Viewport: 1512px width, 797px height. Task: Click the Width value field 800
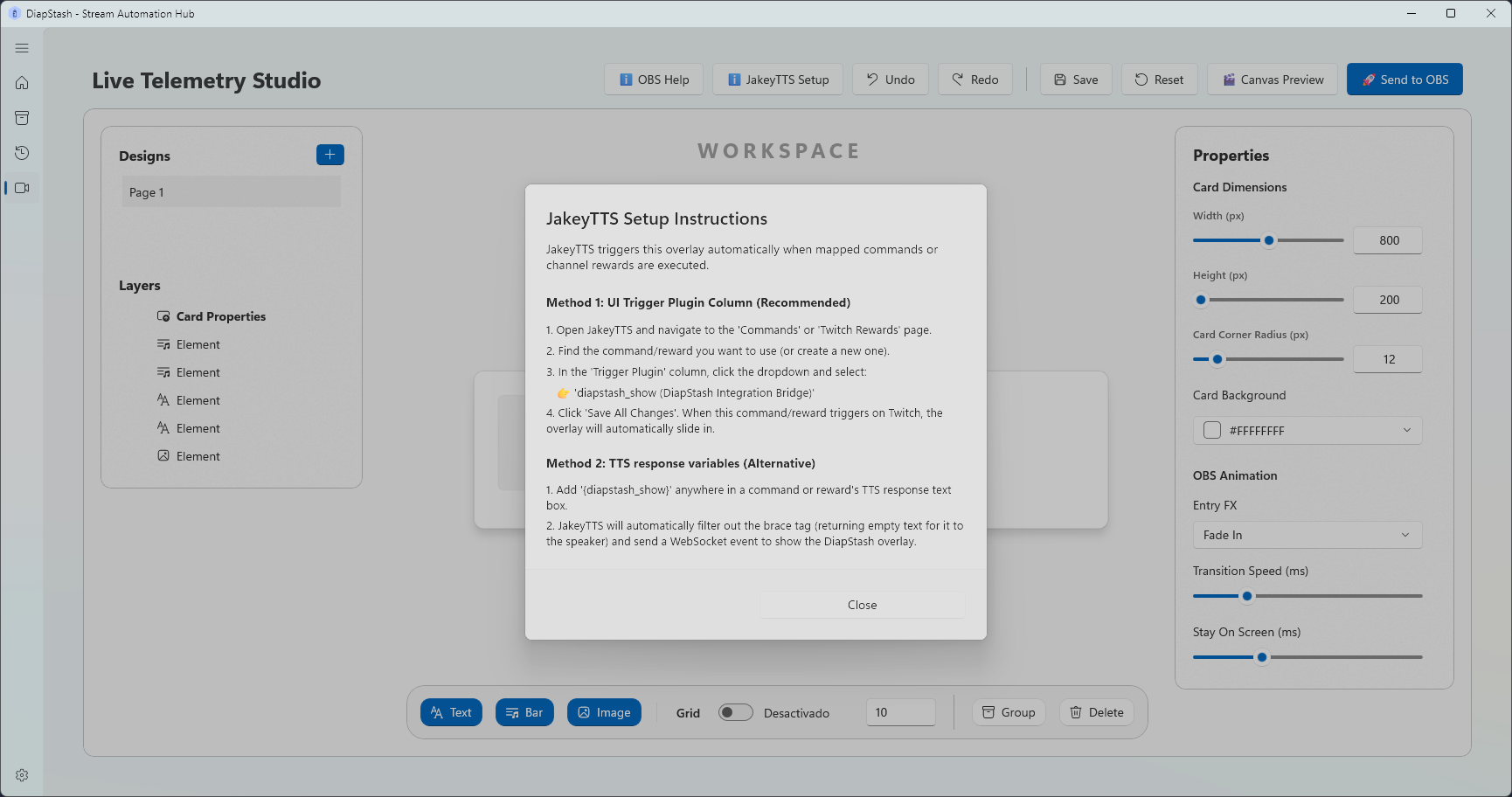(1388, 240)
